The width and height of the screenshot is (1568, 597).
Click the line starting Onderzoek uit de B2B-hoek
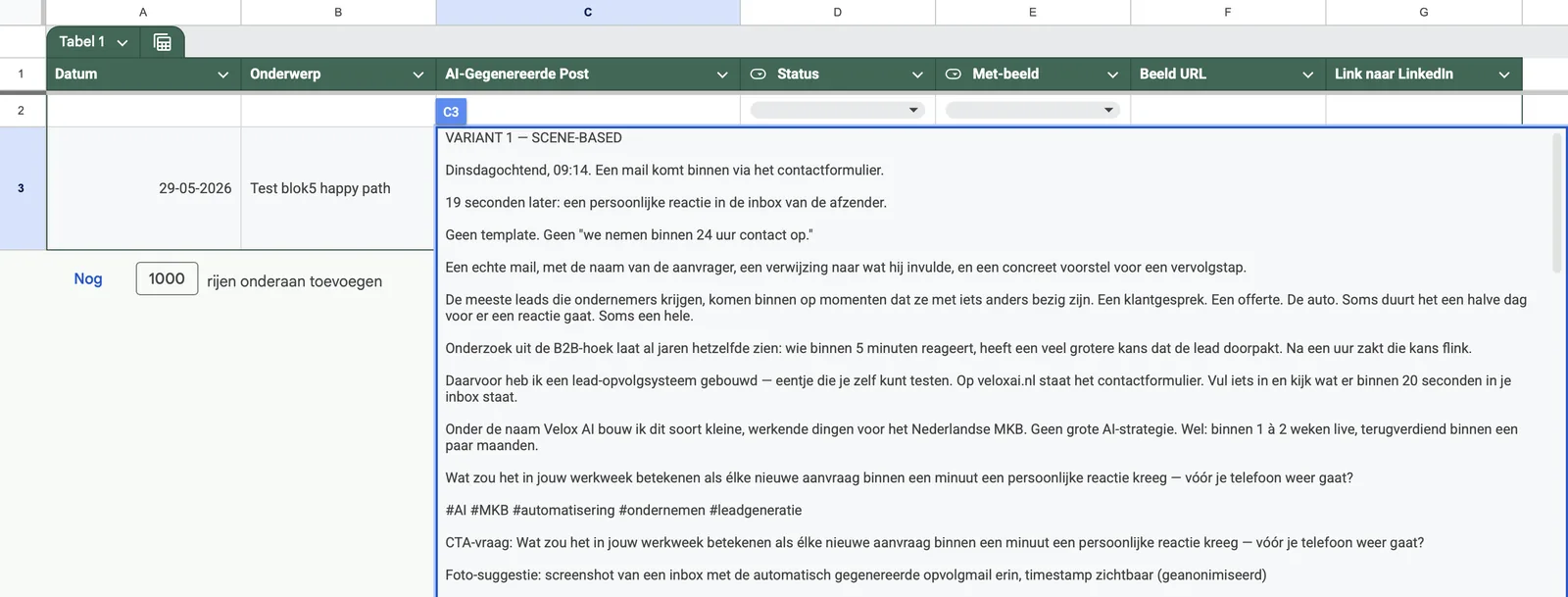pos(958,349)
